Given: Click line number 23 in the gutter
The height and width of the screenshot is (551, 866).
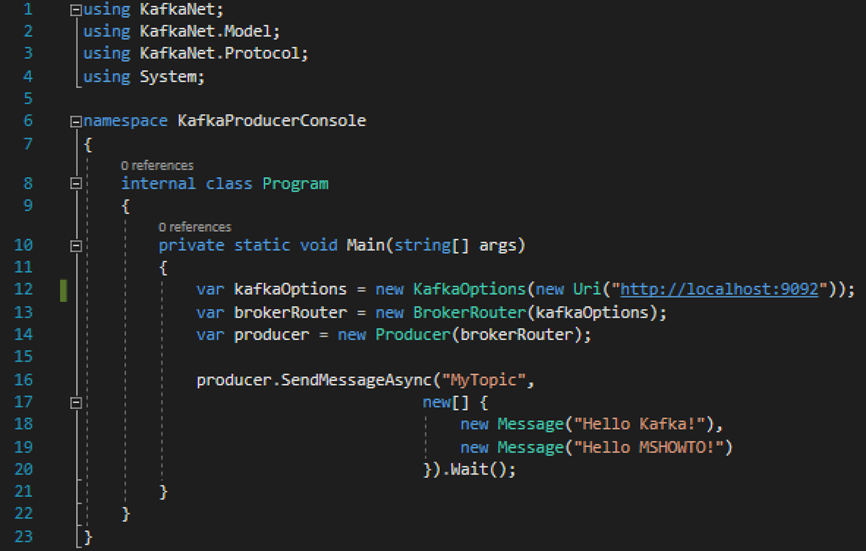Looking at the screenshot, I should point(23,537).
